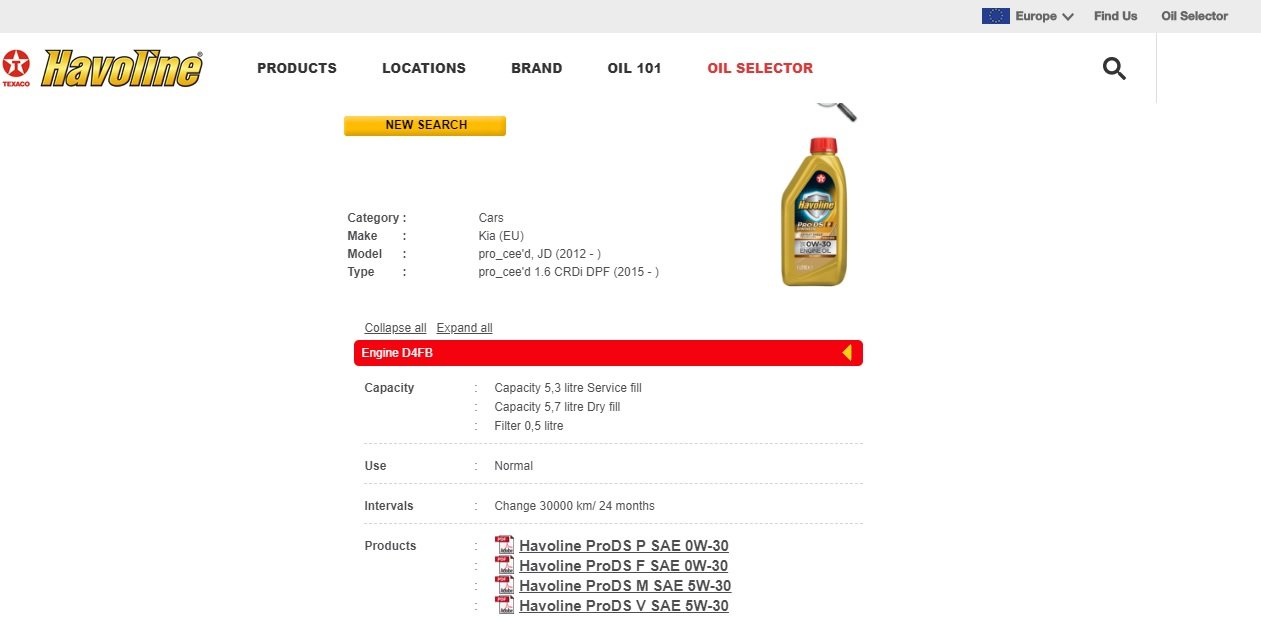
Task: Click the Havoline logo
Action: pyautogui.click(x=122, y=68)
